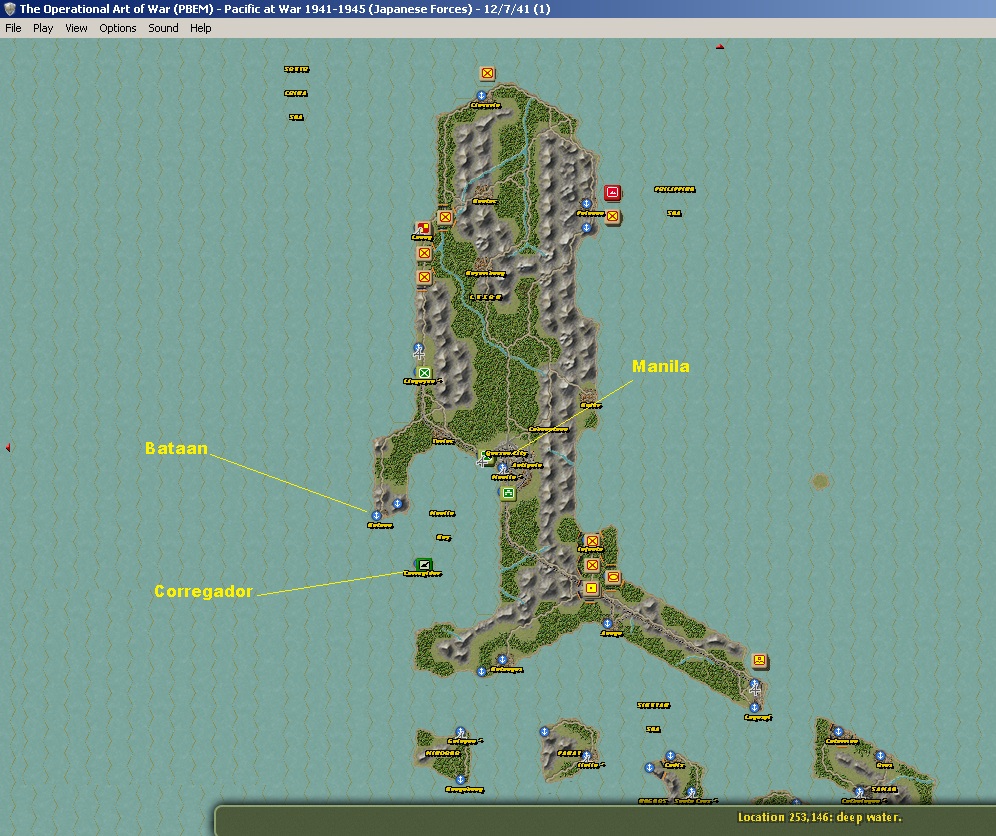Click anchor port icon at Luzon's northern tip
The image size is (996, 836).
481,95
